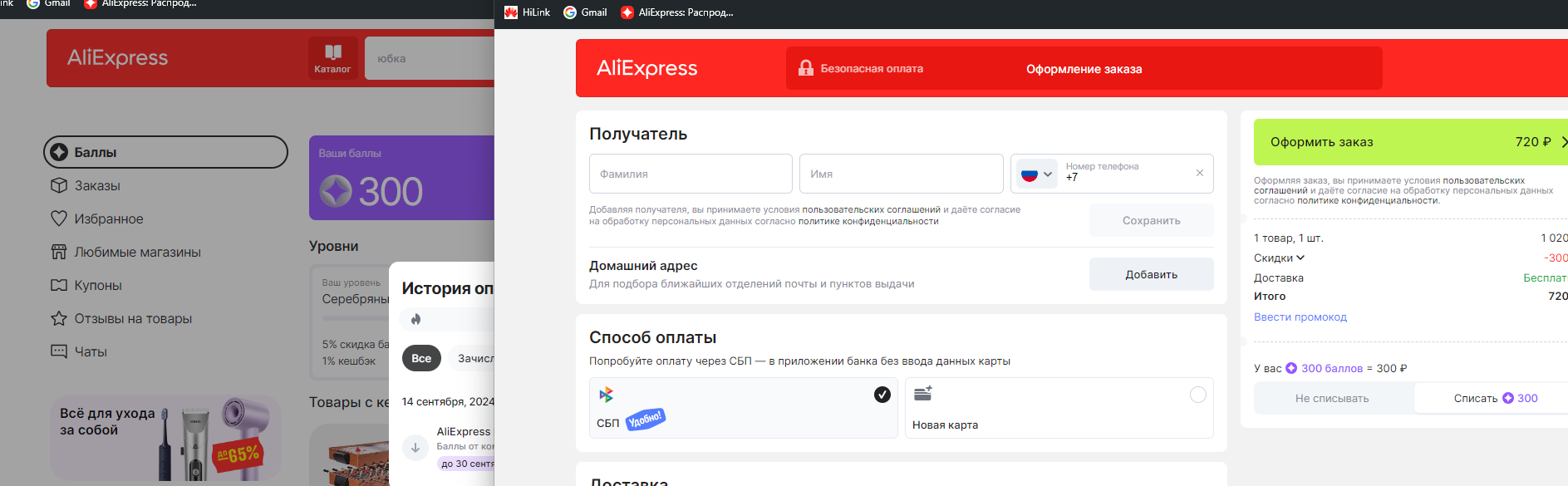Screen dimensions: 1568x486
Task: Click the fire icon in history popup
Action: [415, 319]
